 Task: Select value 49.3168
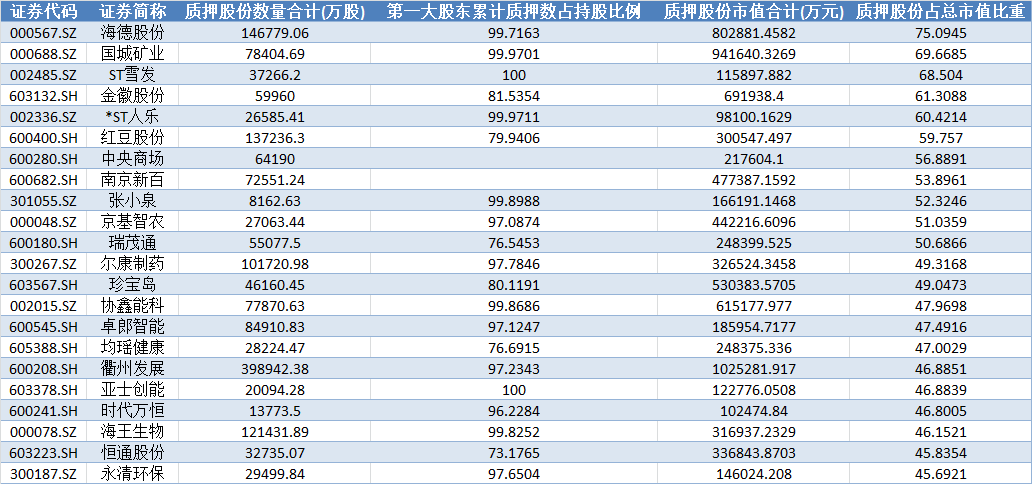(x=943, y=264)
